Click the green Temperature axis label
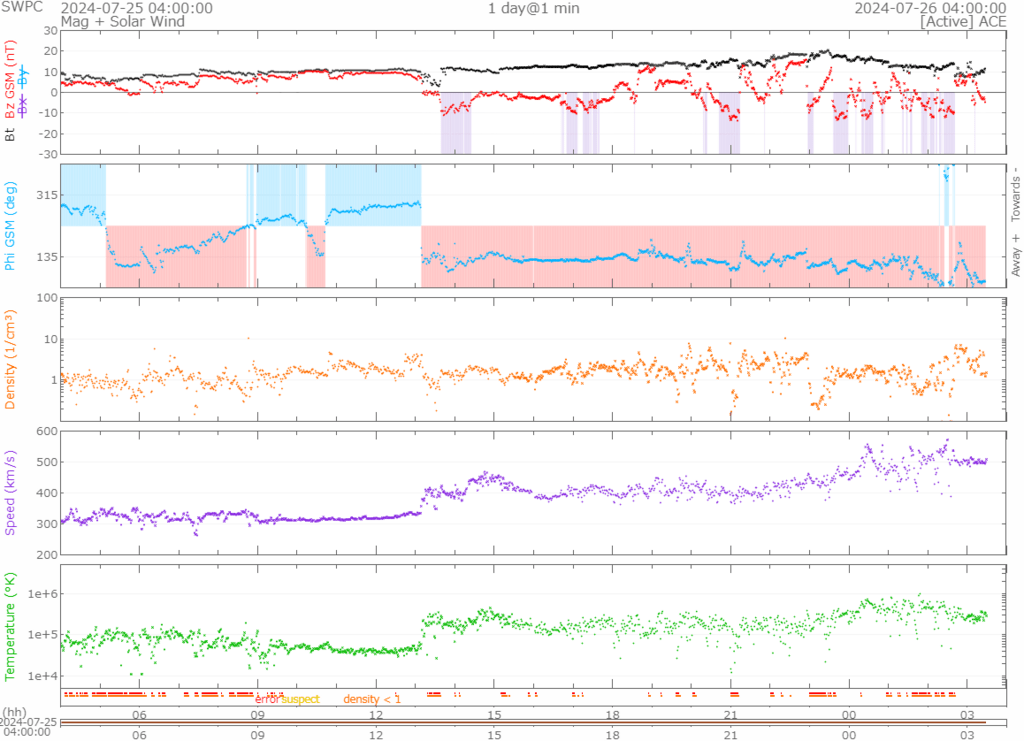 (x=11, y=626)
